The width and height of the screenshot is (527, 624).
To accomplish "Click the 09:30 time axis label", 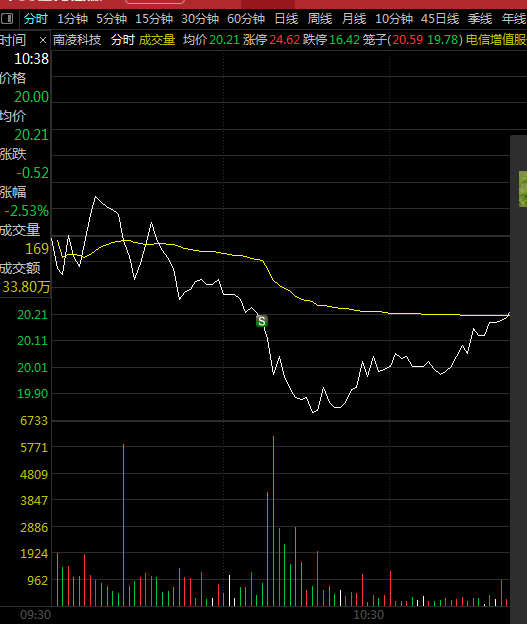I will 35,615.
